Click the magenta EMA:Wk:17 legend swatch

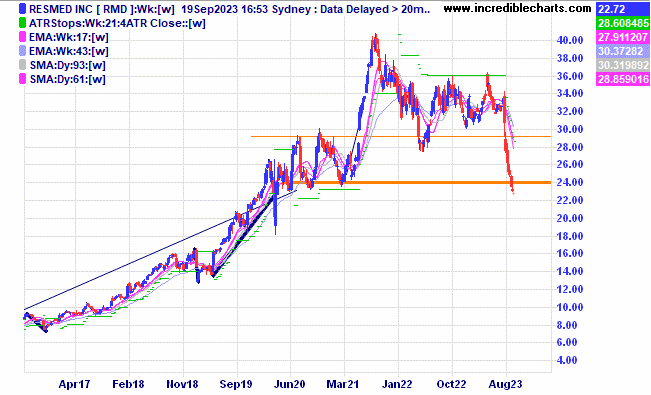(x=22, y=37)
